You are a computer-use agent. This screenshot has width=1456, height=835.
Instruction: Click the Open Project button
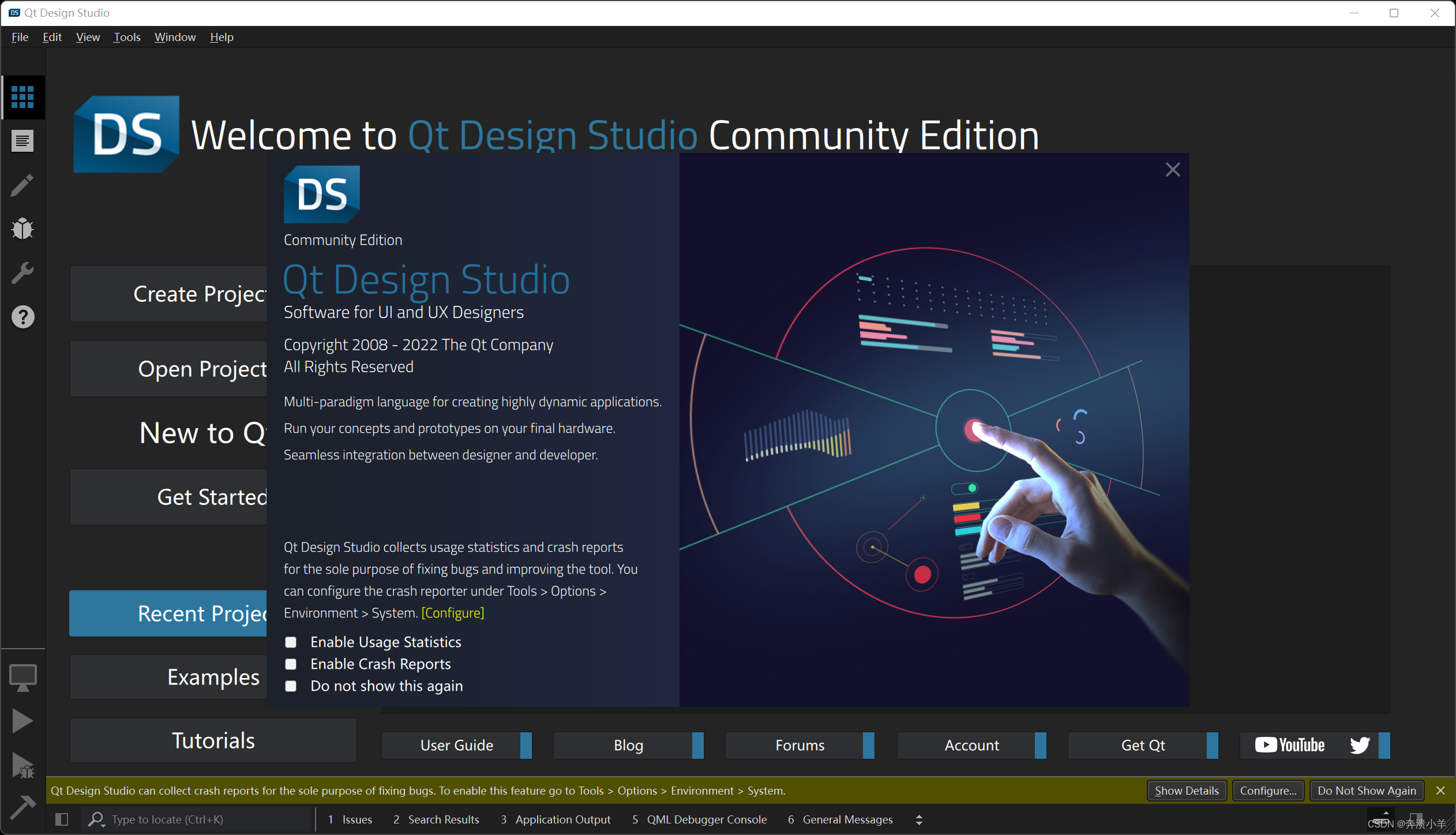point(168,369)
